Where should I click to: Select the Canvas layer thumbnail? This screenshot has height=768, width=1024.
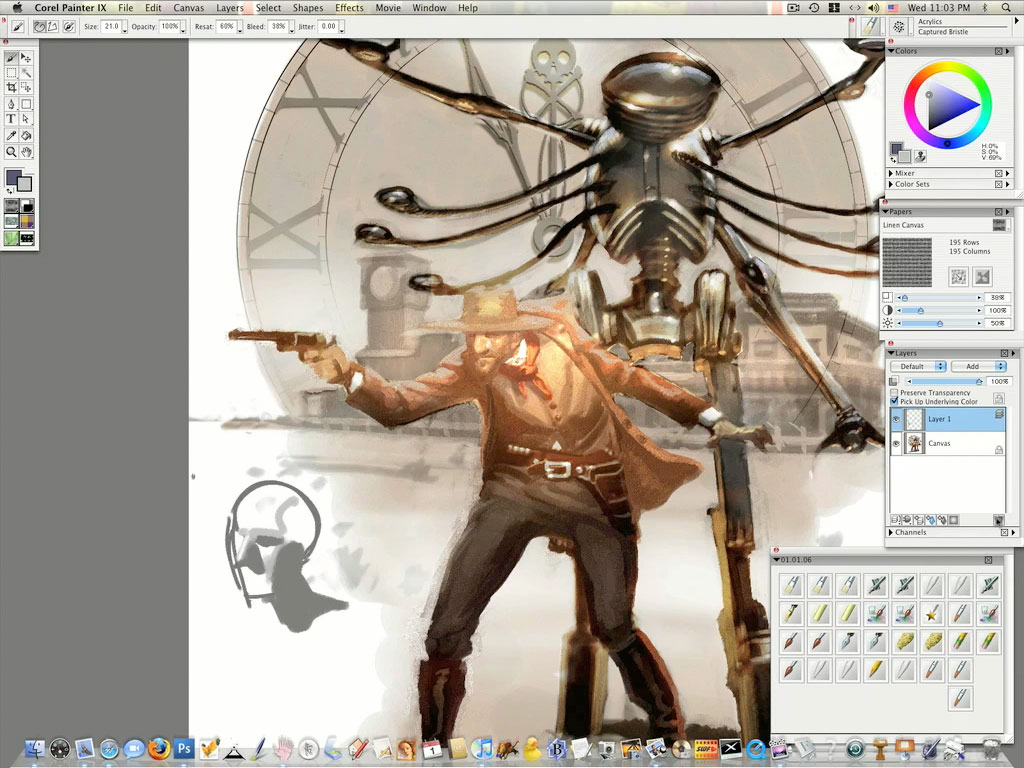tap(913, 444)
